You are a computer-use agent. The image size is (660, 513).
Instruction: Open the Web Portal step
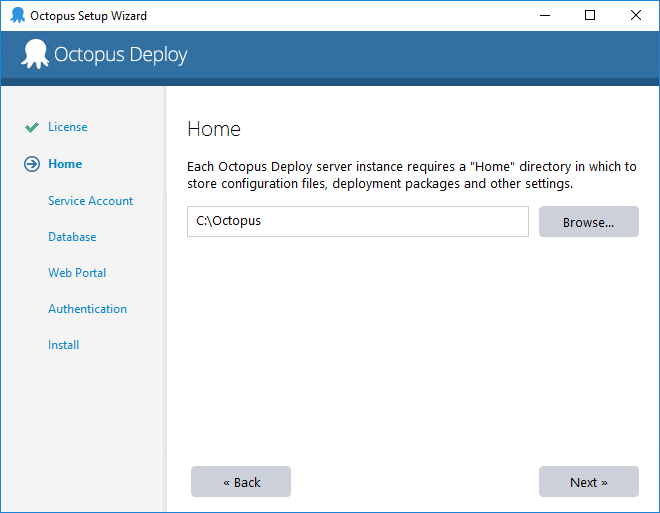pyautogui.click(x=77, y=273)
